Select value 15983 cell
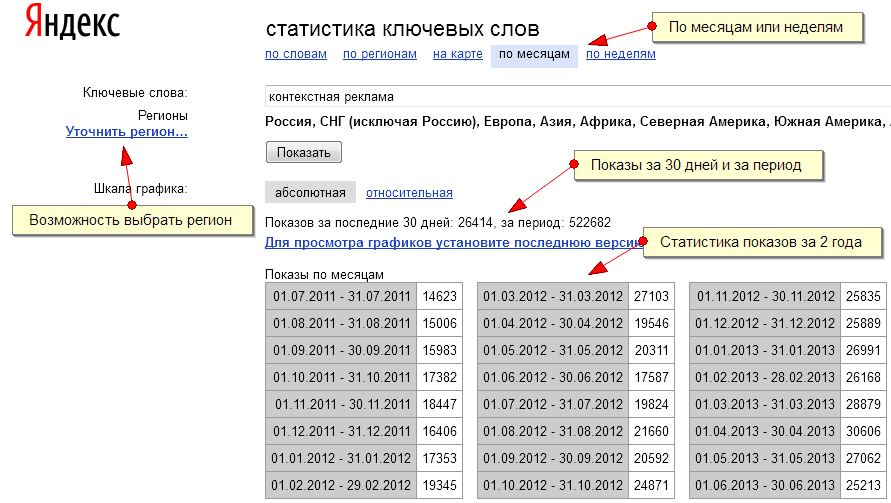Image resolution: width=891 pixels, height=503 pixels. point(440,350)
